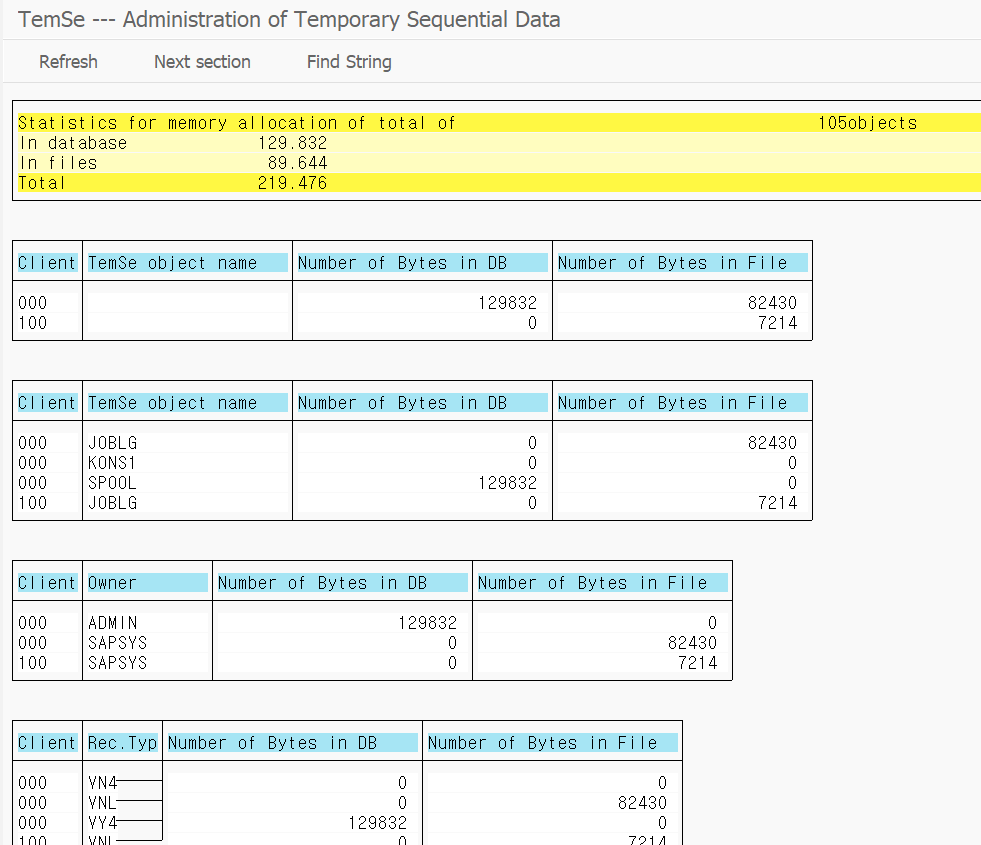Click 129832 DB bytes in ADMIN row
The width and height of the screenshot is (981, 845).
(427, 623)
